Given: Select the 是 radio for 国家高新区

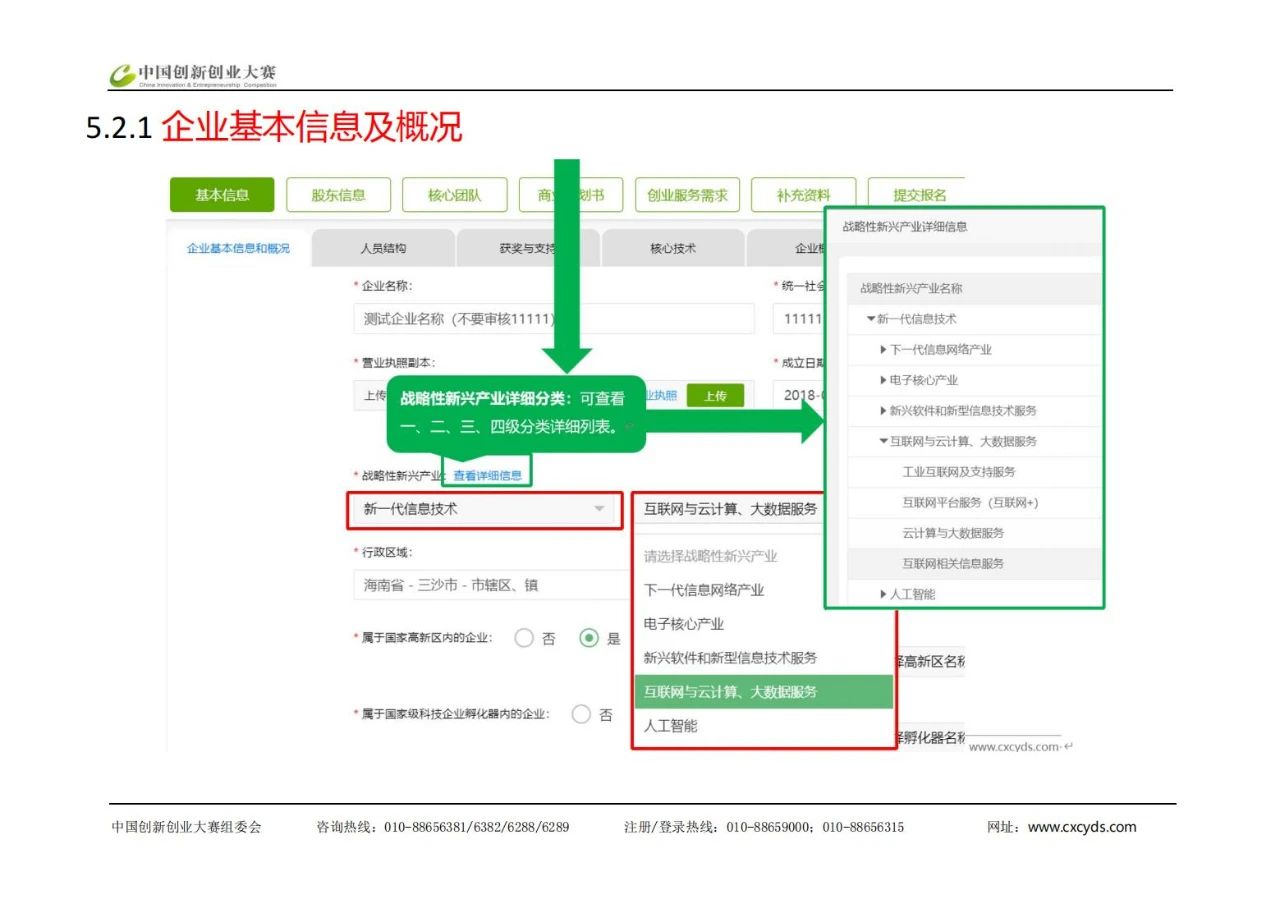Looking at the screenshot, I should tap(590, 639).
